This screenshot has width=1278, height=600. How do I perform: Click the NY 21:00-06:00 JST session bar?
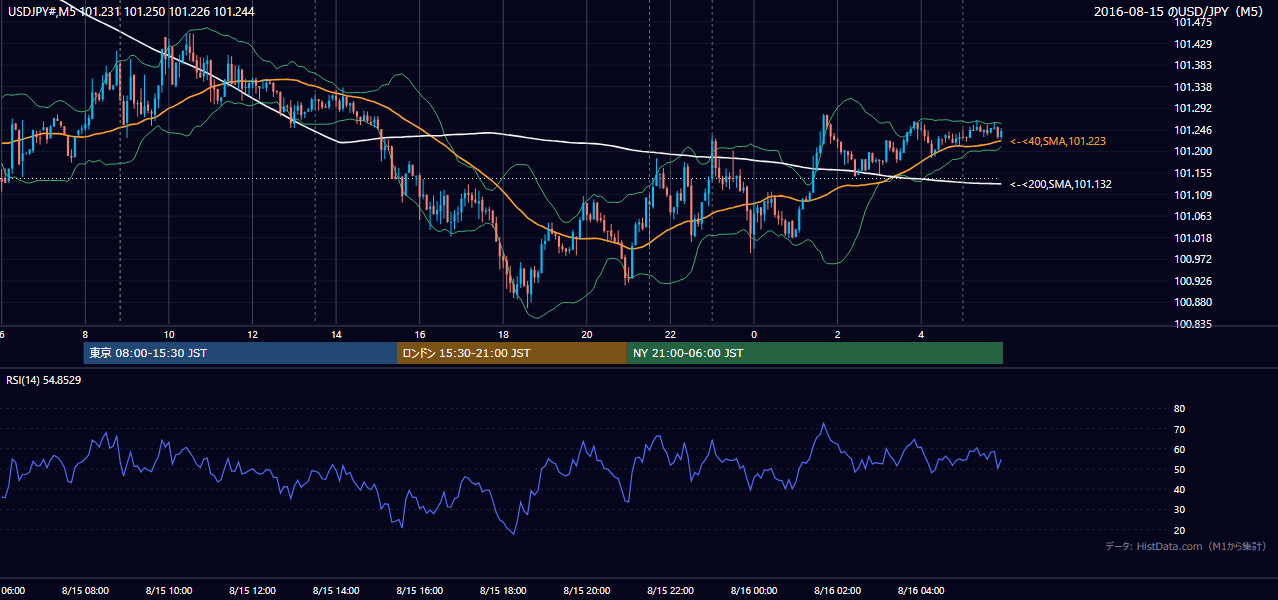pyautogui.click(x=815, y=353)
